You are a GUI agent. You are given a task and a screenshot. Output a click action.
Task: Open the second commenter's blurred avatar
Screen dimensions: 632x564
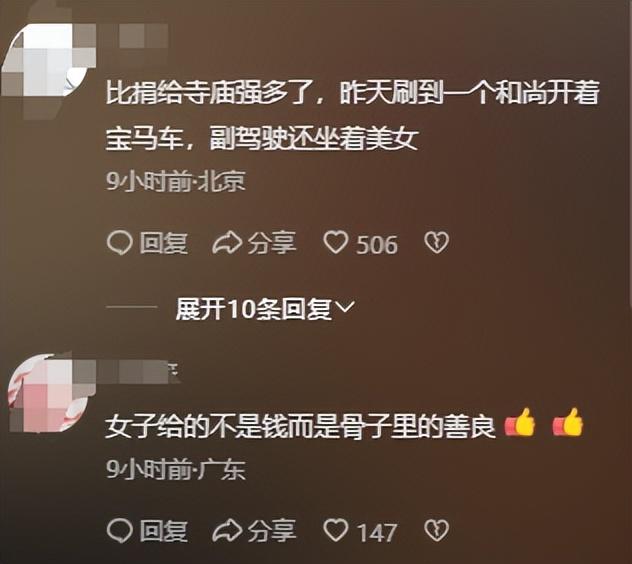[x=46, y=393]
